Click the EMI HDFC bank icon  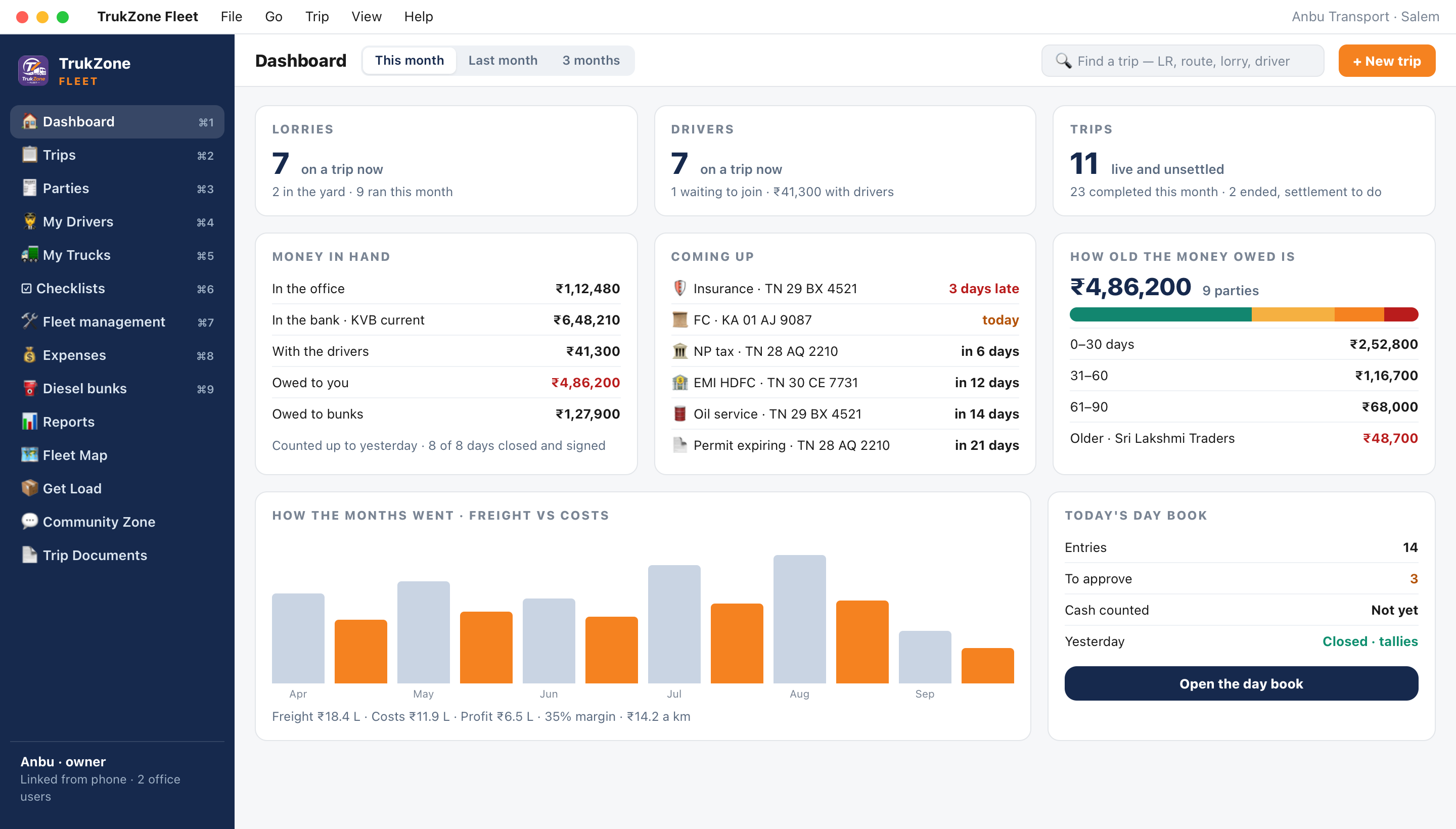pyautogui.click(x=679, y=382)
